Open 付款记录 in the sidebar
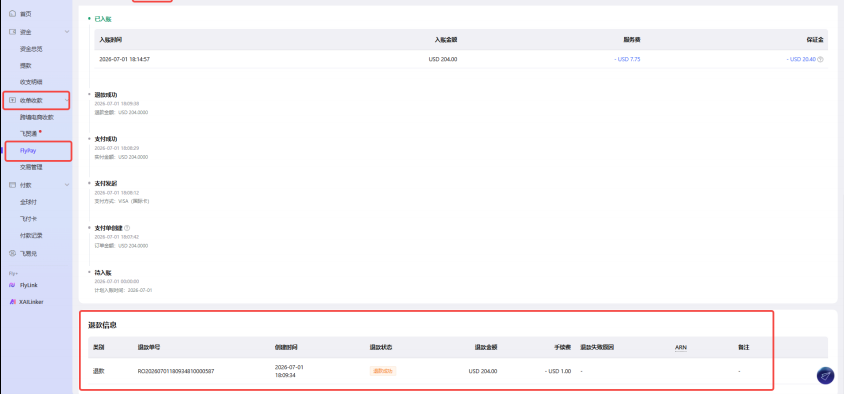 pyautogui.click(x=31, y=235)
